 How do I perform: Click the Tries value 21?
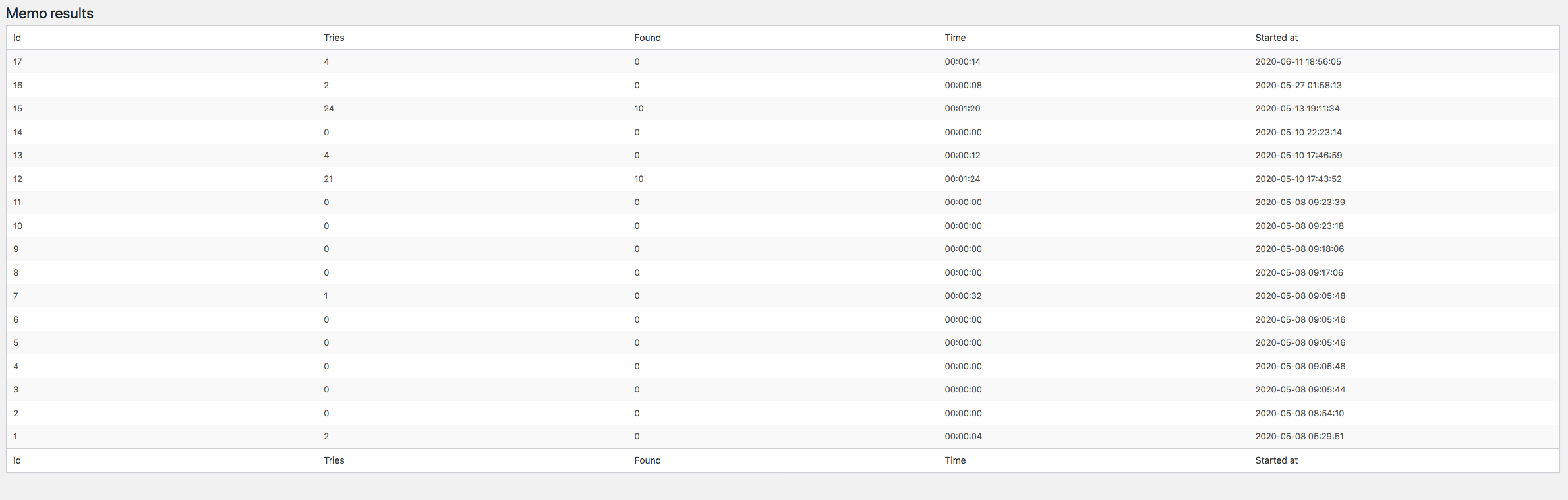tap(328, 179)
